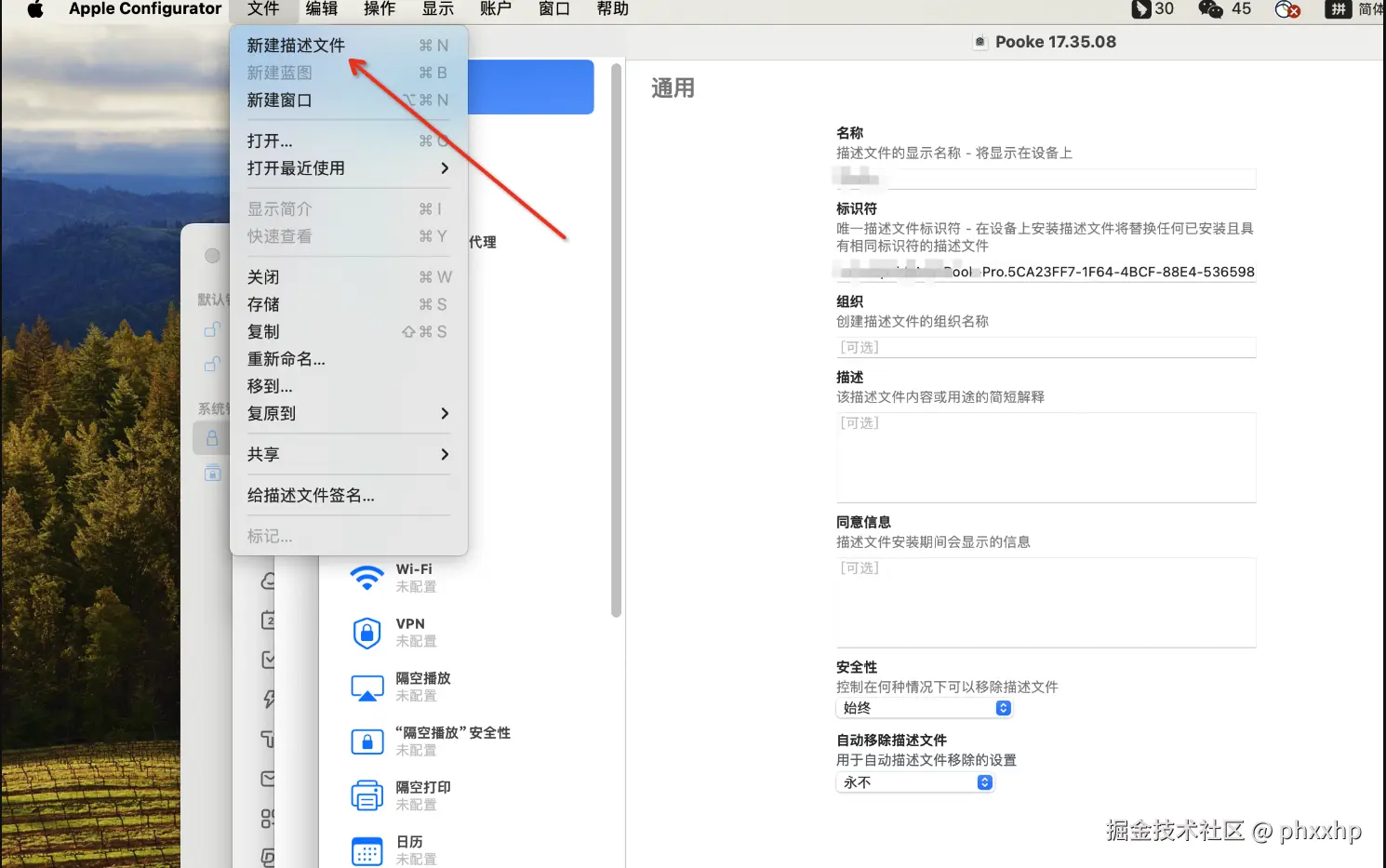The image size is (1386, 868).
Task: Select 给描述文件签名... to sign profile
Action: pos(348,496)
